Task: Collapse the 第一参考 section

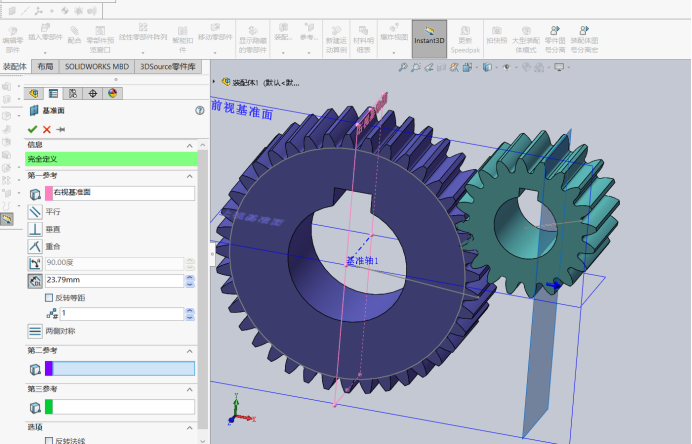Action: pyautogui.click(x=190, y=176)
